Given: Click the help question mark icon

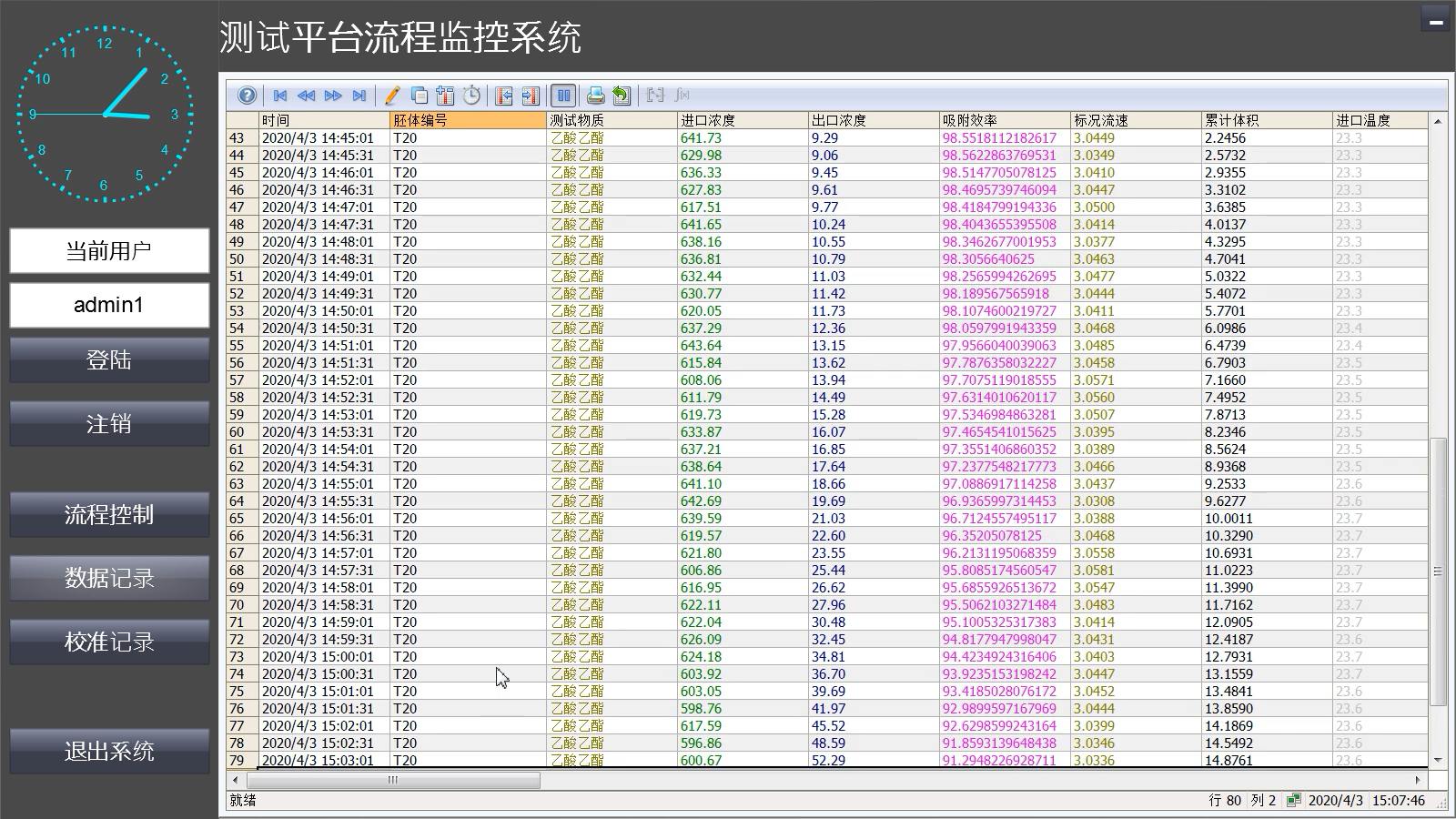Looking at the screenshot, I should (247, 96).
